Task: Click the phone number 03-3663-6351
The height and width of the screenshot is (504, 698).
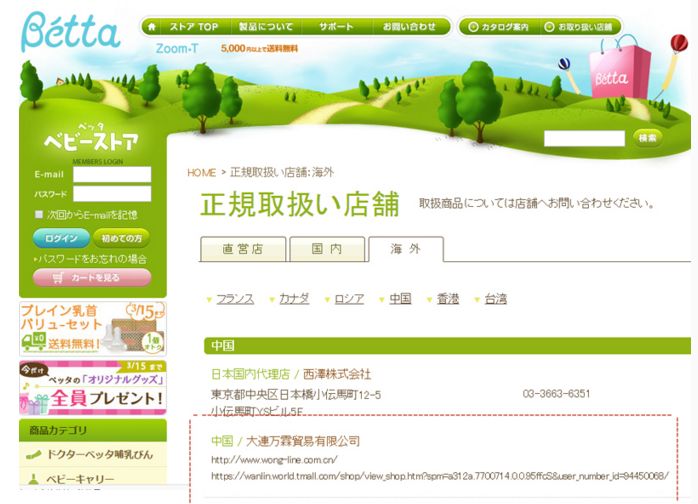Action: [556, 394]
